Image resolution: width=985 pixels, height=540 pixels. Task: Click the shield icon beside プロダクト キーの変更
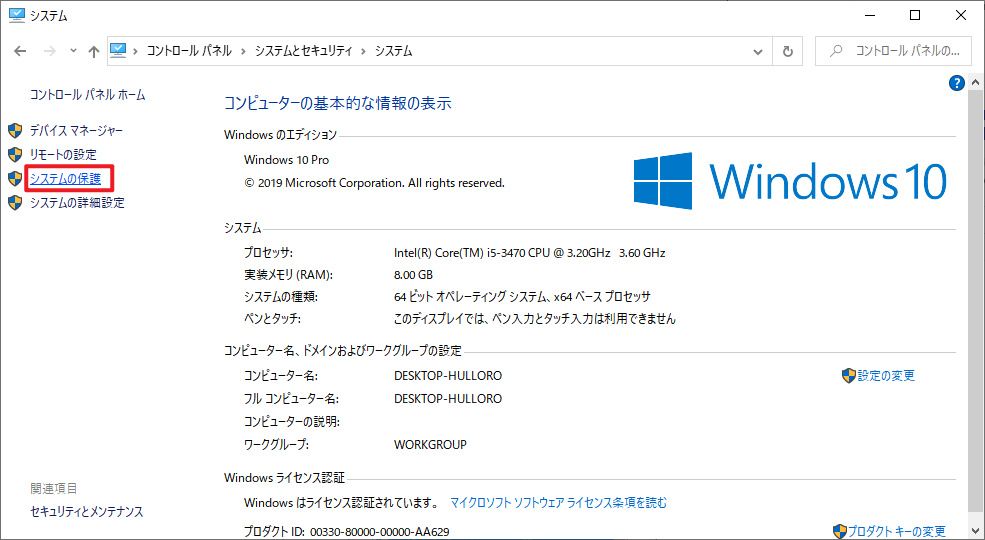click(x=840, y=532)
